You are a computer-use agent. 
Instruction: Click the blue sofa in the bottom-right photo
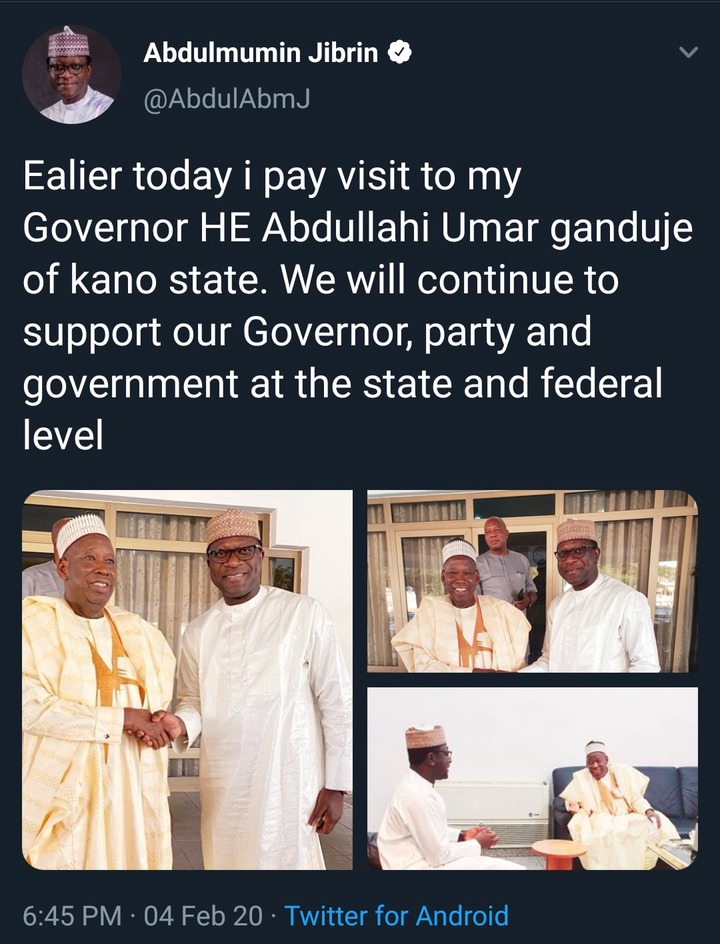point(670,790)
